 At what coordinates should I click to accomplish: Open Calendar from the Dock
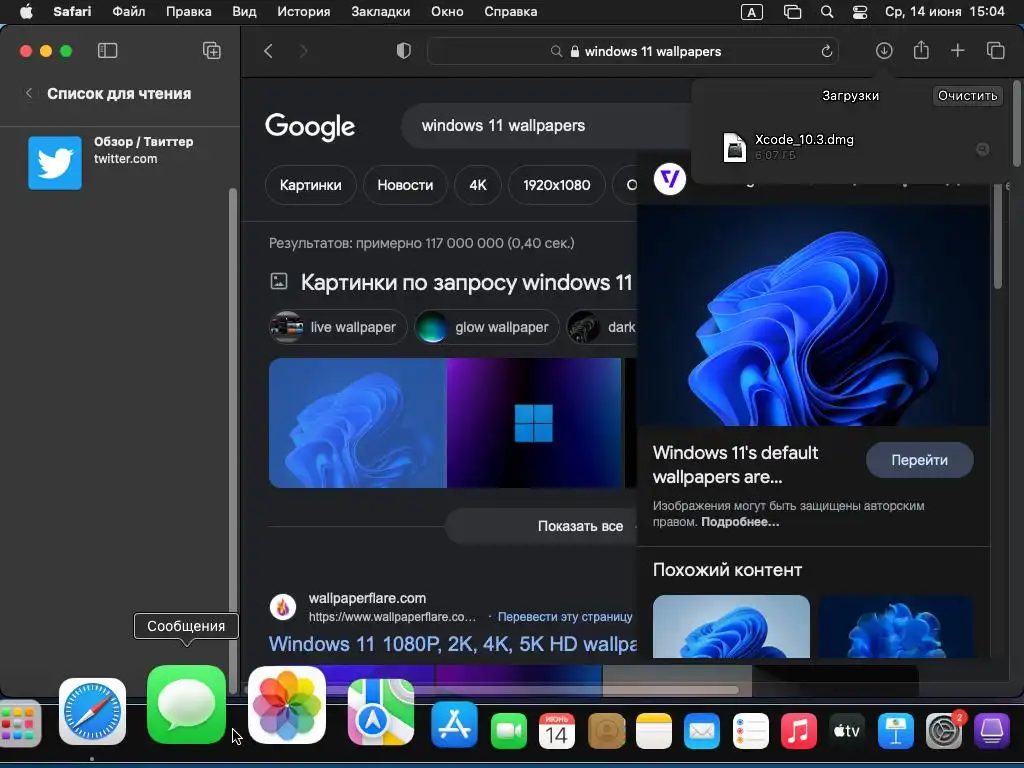click(556, 731)
